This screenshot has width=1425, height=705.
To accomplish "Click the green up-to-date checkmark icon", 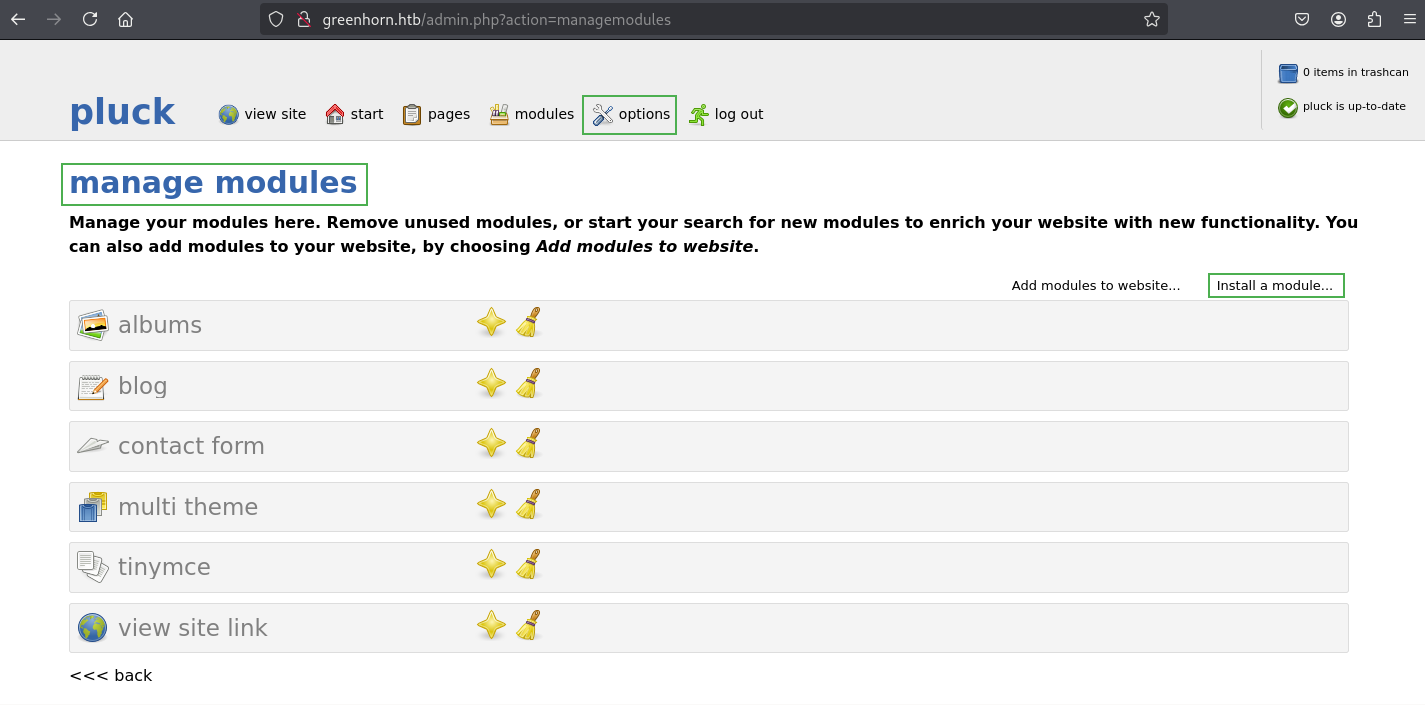I will tap(1288, 107).
